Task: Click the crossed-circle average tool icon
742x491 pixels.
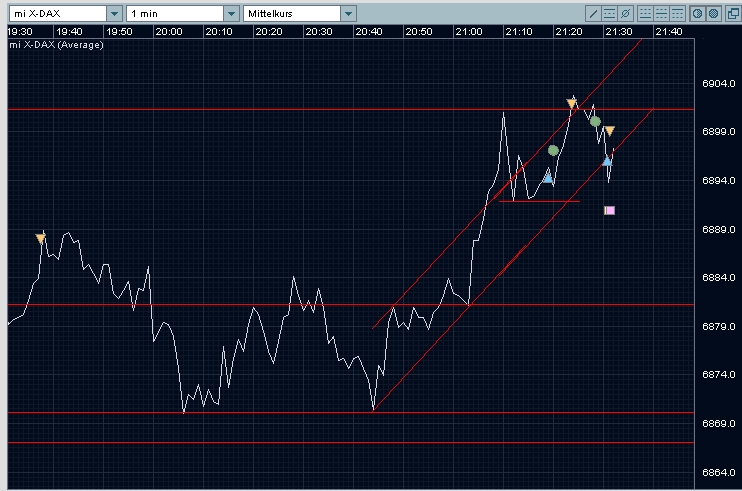Action: (x=626, y=13)
